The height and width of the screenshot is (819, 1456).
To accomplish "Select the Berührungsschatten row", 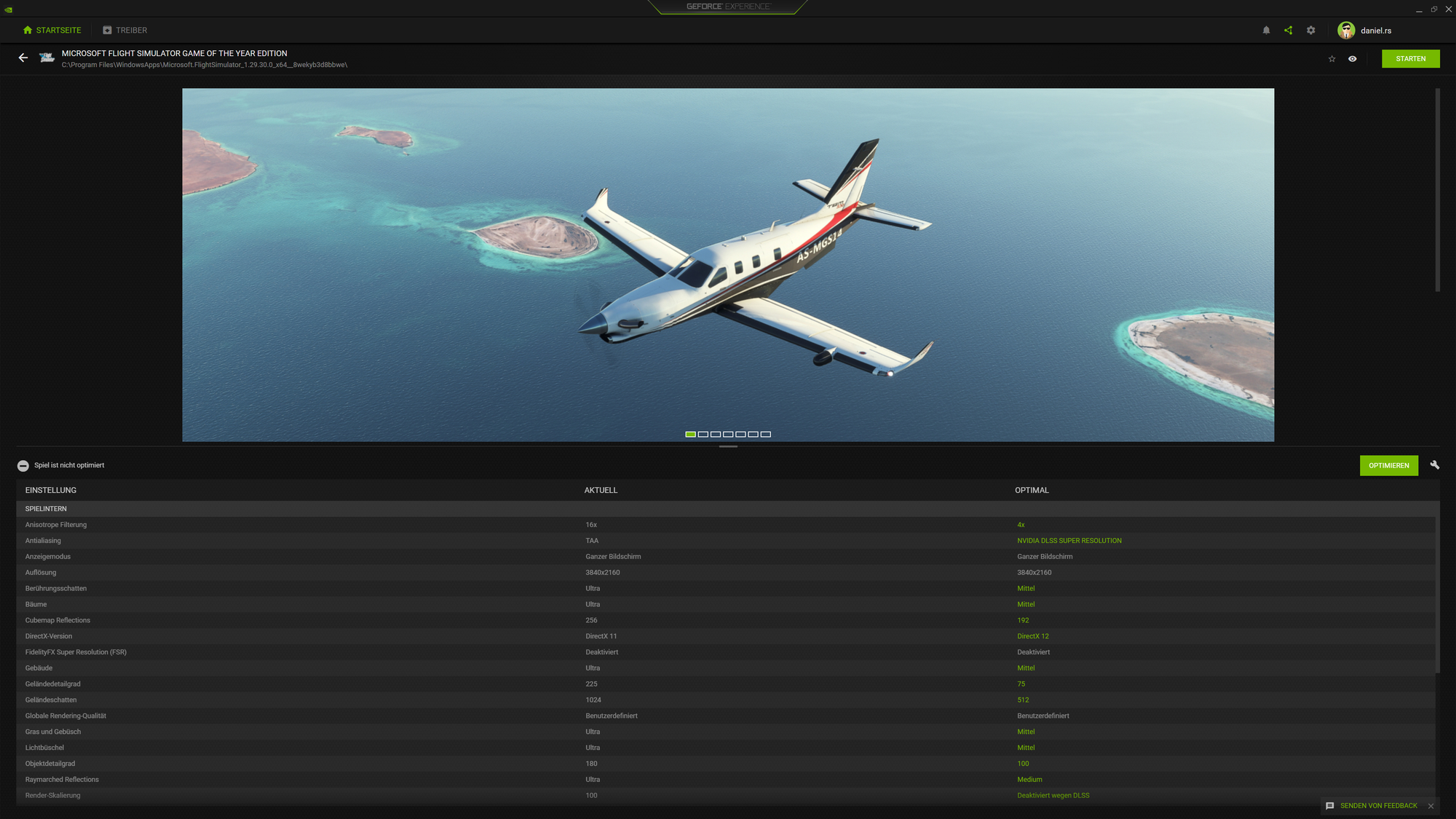I will 726,589.
